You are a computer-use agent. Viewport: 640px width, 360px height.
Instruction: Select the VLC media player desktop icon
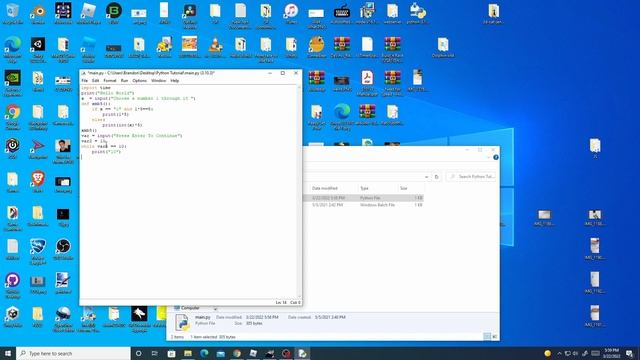[215, 47]
